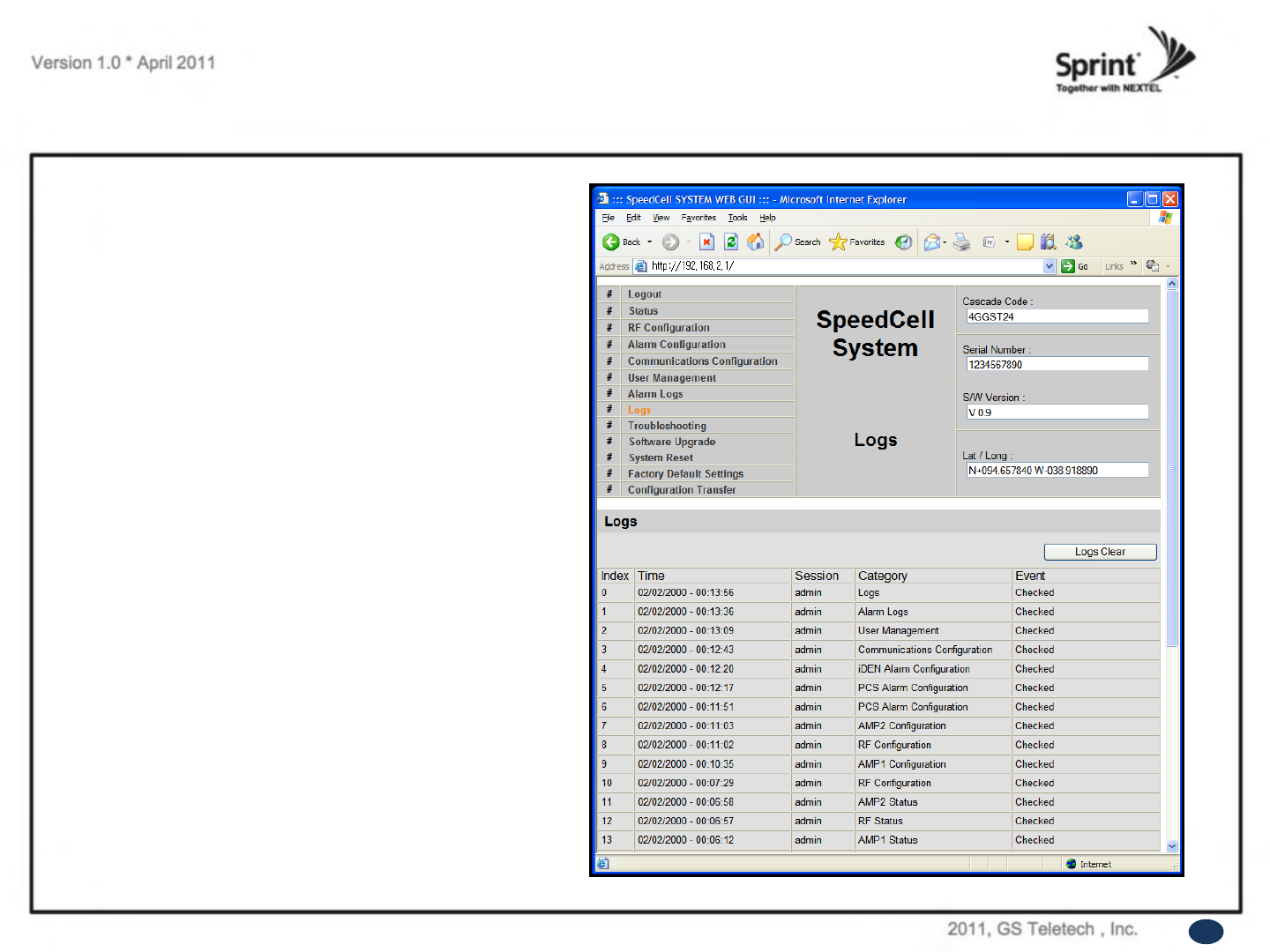
Task: Open the Forward history dropdown arrow
Action: click(689, 242)
